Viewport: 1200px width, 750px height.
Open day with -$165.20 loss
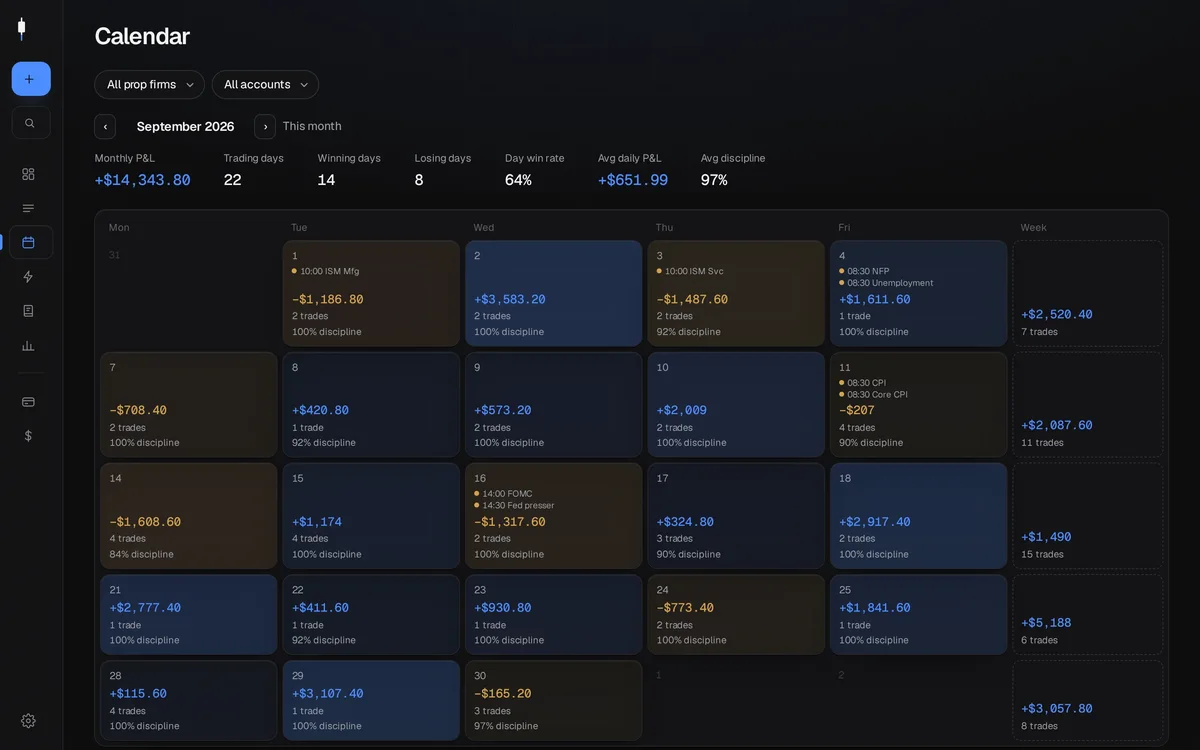[553, 700]
